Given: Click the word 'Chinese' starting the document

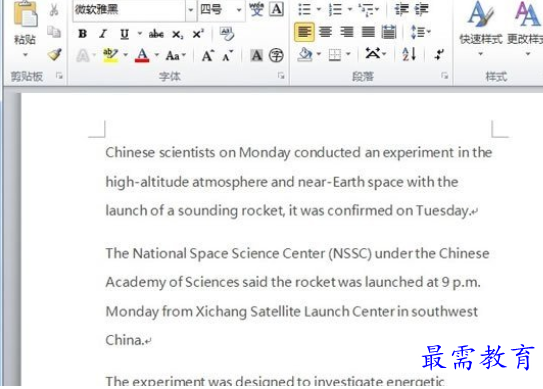Looking at the screenshot, I should pyautogui.click(x=130, y=152).
